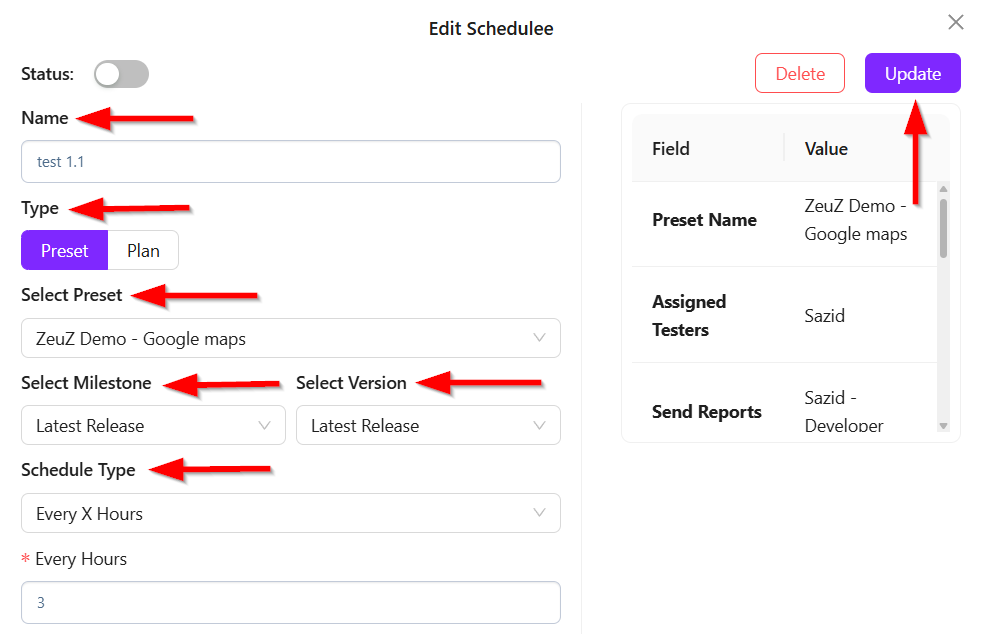Close the Edit Schedulee dialog

pos(956,22)
